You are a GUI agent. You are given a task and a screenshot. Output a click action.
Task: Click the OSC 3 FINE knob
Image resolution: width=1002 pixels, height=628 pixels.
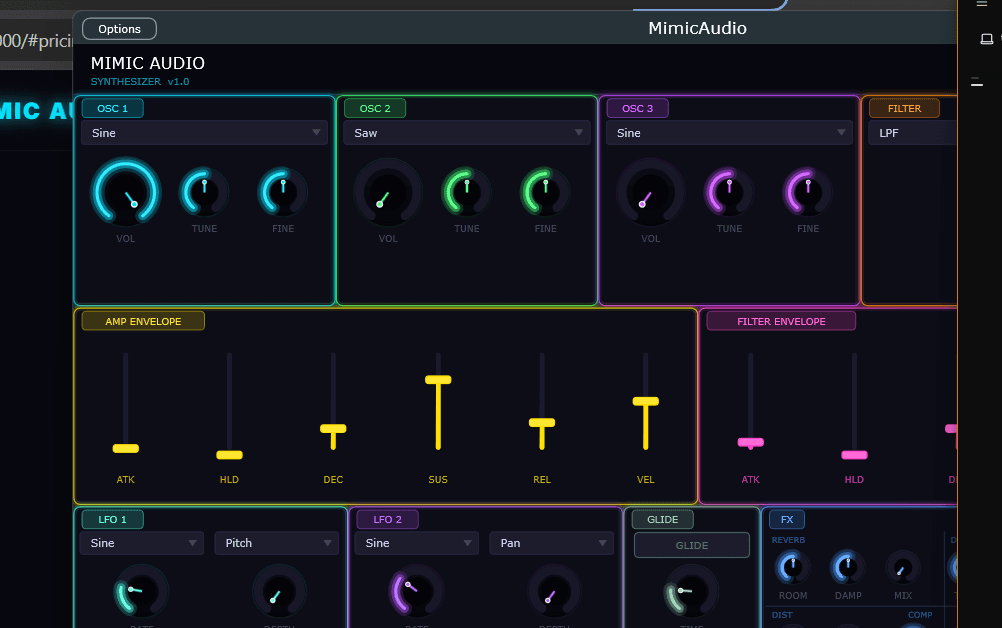click(808, 192)
